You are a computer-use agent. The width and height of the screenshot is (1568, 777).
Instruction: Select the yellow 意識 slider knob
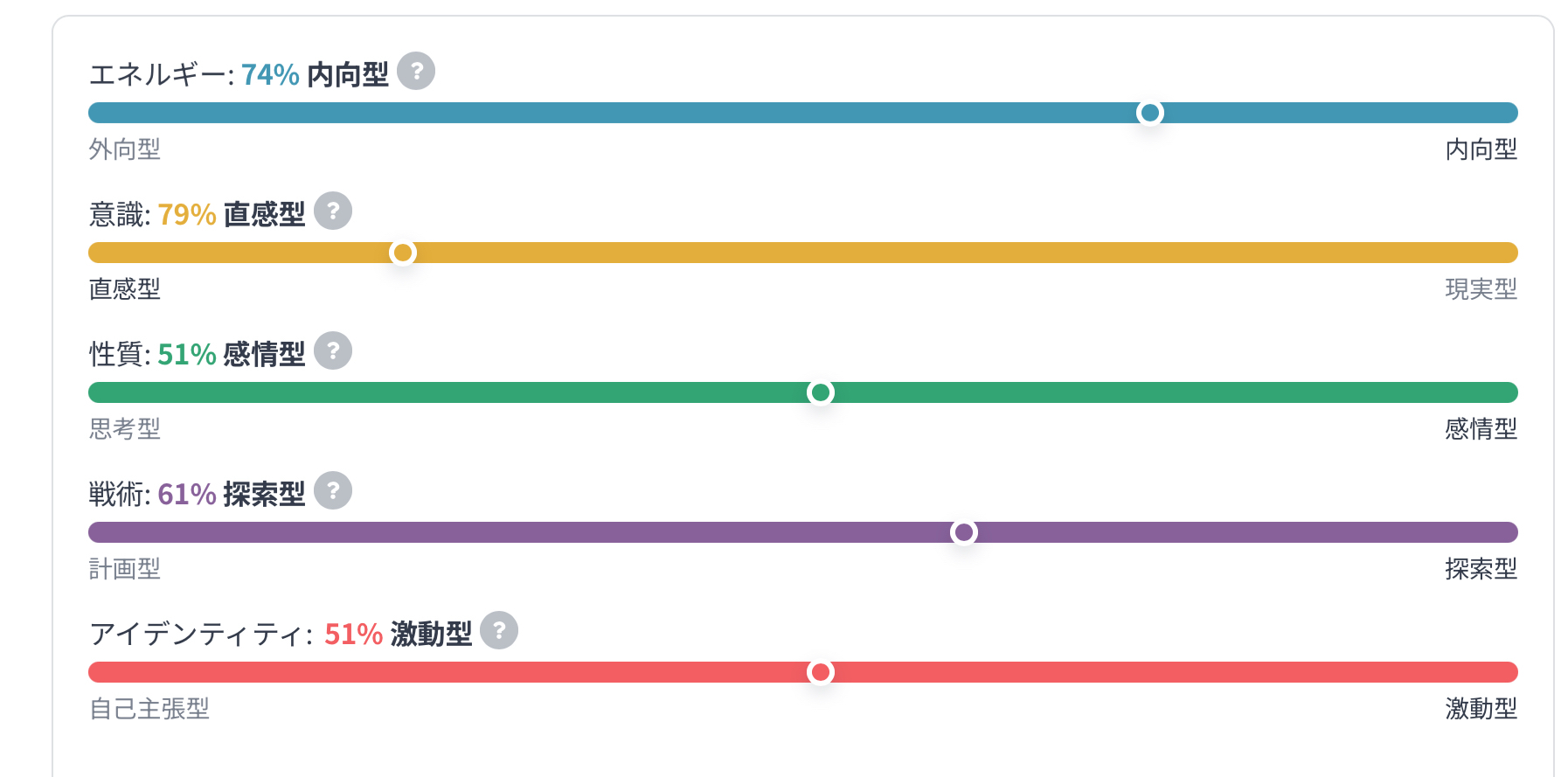[403, 253]
